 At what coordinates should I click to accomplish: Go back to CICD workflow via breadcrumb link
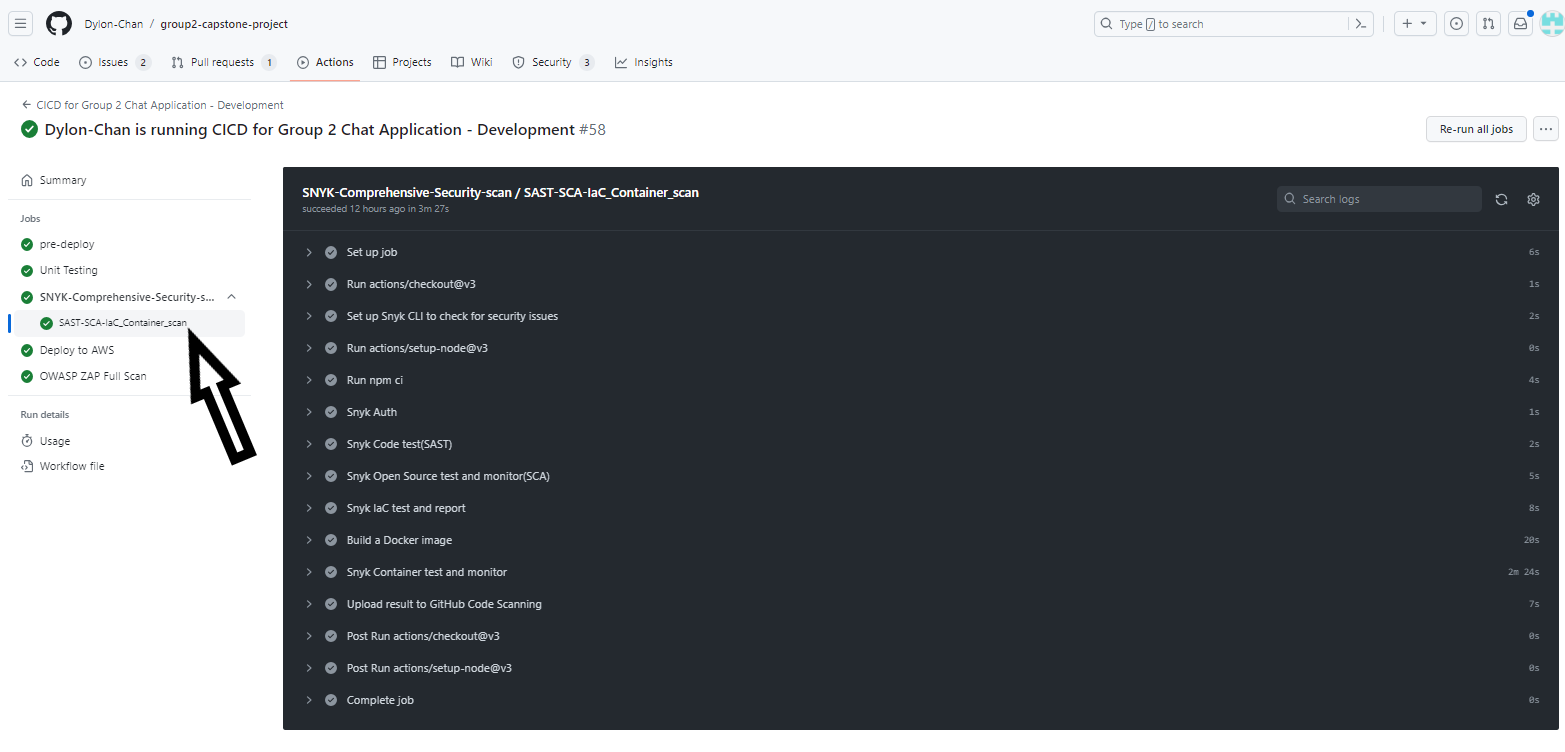tap(158, 104)
